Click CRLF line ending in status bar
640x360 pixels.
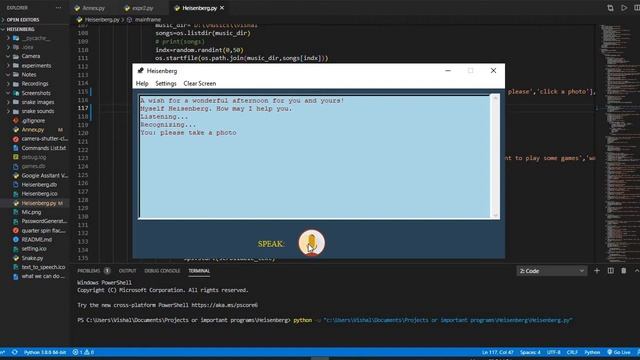click(572, 352)
